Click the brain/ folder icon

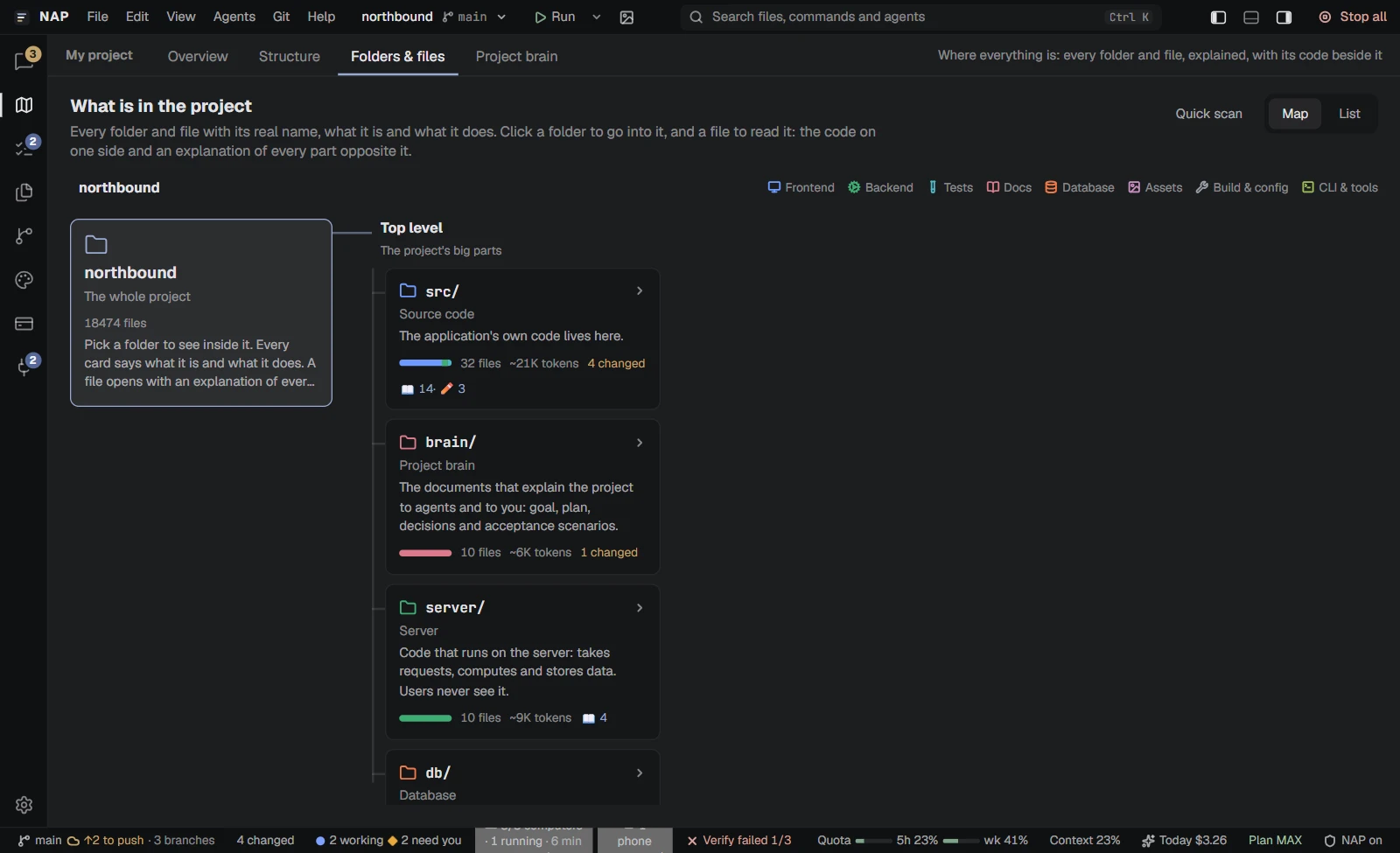[408, 442]
